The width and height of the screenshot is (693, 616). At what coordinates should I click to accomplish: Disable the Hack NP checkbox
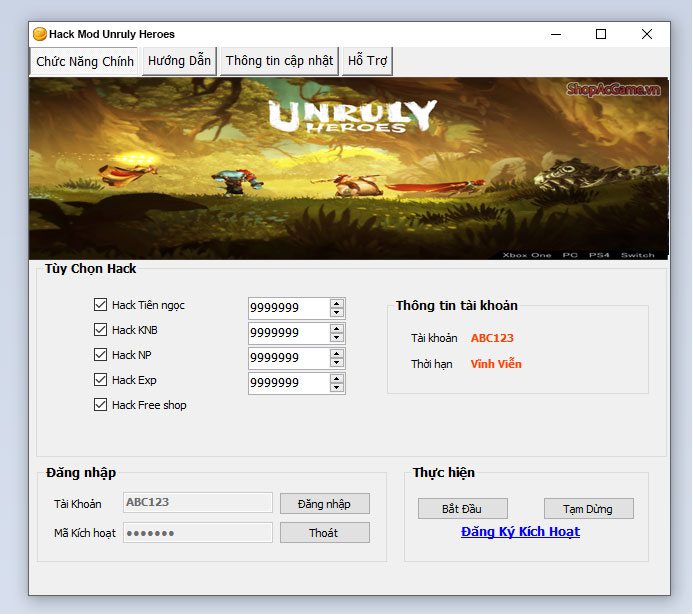(x=100, y=354)
